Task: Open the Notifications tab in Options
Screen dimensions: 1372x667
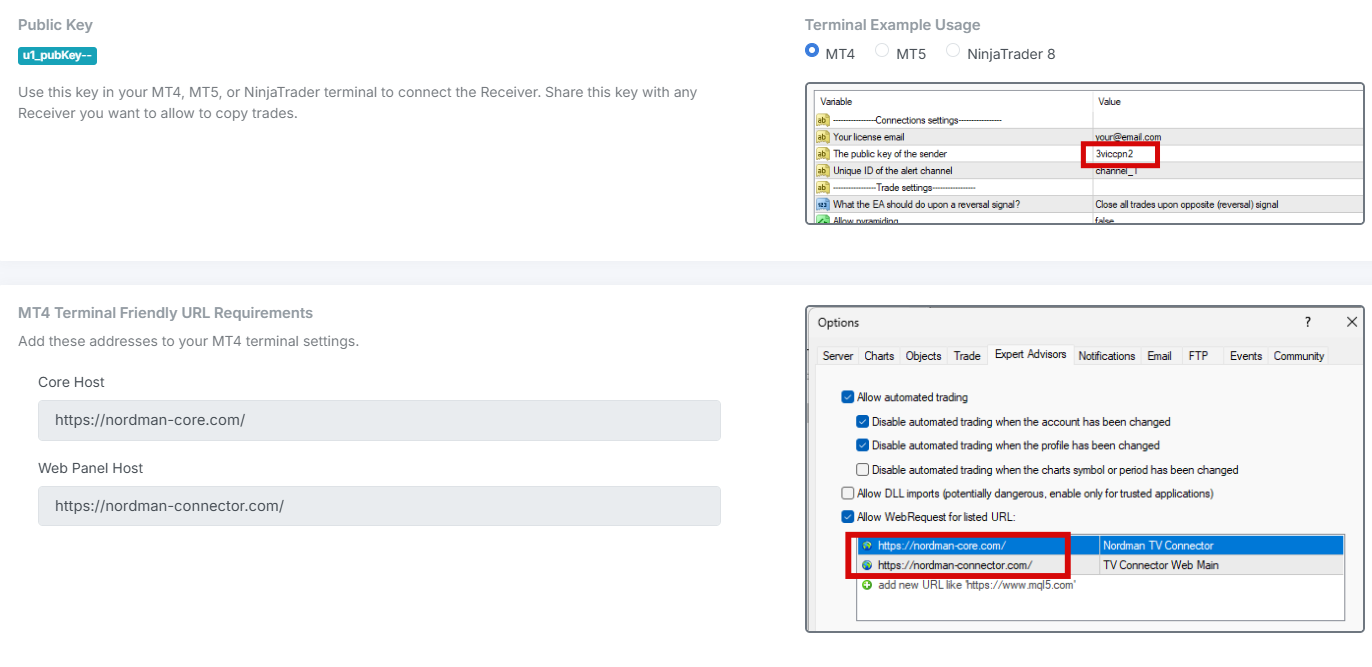Action: coord(1107,356)
